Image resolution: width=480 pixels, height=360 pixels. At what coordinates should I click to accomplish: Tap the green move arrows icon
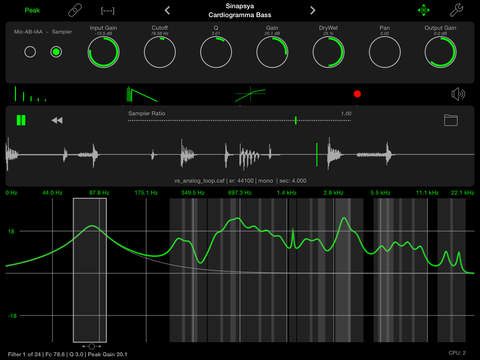click(x=423, y=10)
